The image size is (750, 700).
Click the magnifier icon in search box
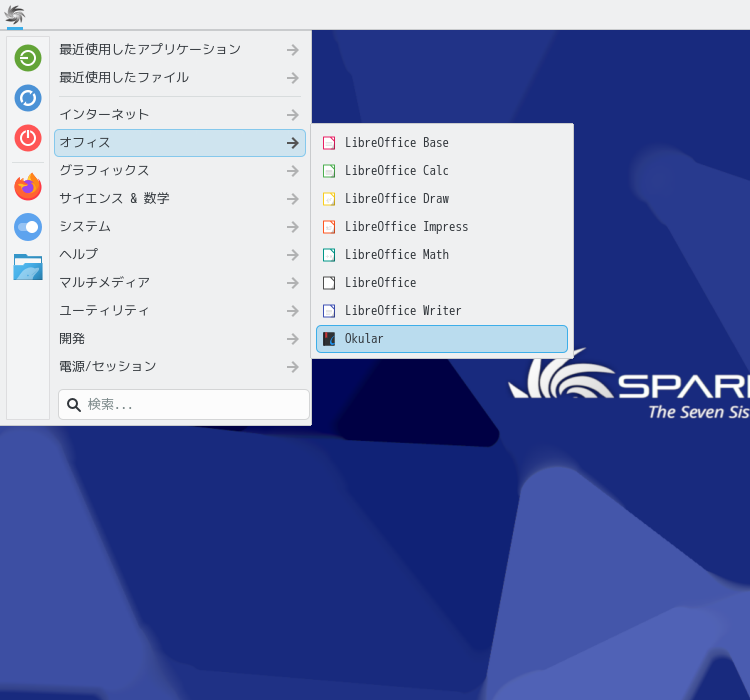[x=74, y=405]
